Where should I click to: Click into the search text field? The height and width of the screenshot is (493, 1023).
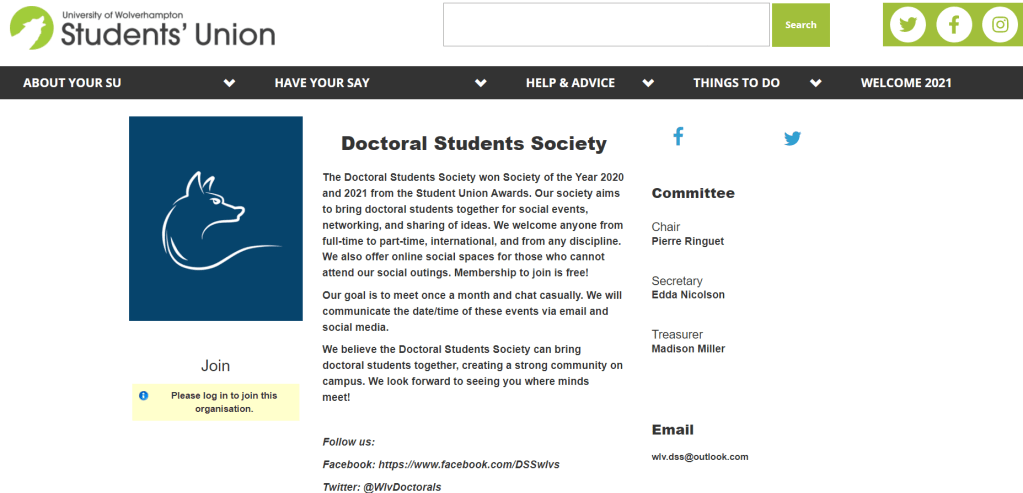pos(607,25)
